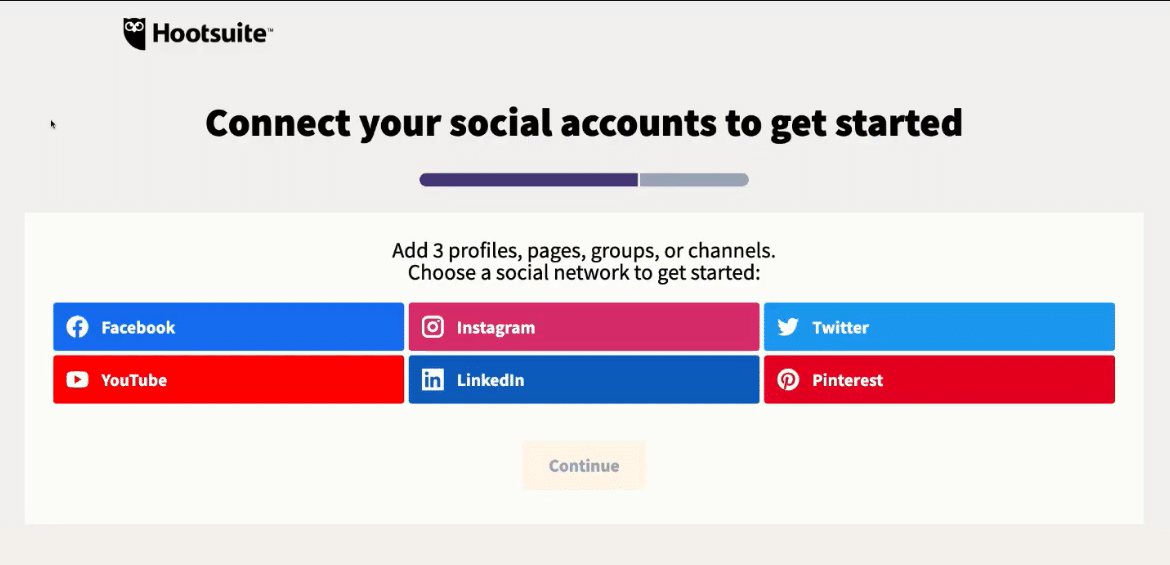This screenshot has height=565, width=1170.
Task: Click the Instagram camera icon
Action: [433, 327]
